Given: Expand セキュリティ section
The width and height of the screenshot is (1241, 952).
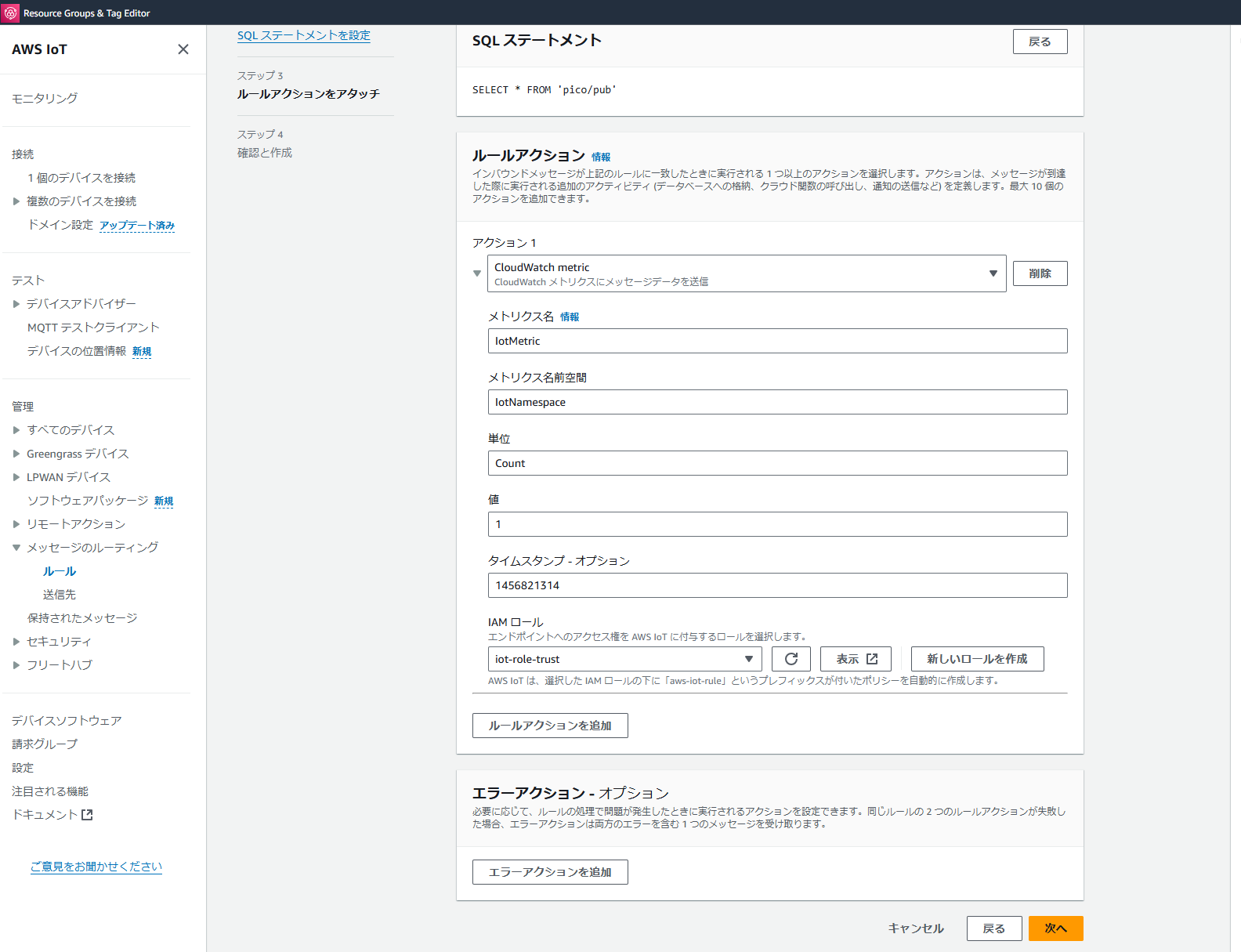Looking at the screenshot, I should click(x=16, y=642).
